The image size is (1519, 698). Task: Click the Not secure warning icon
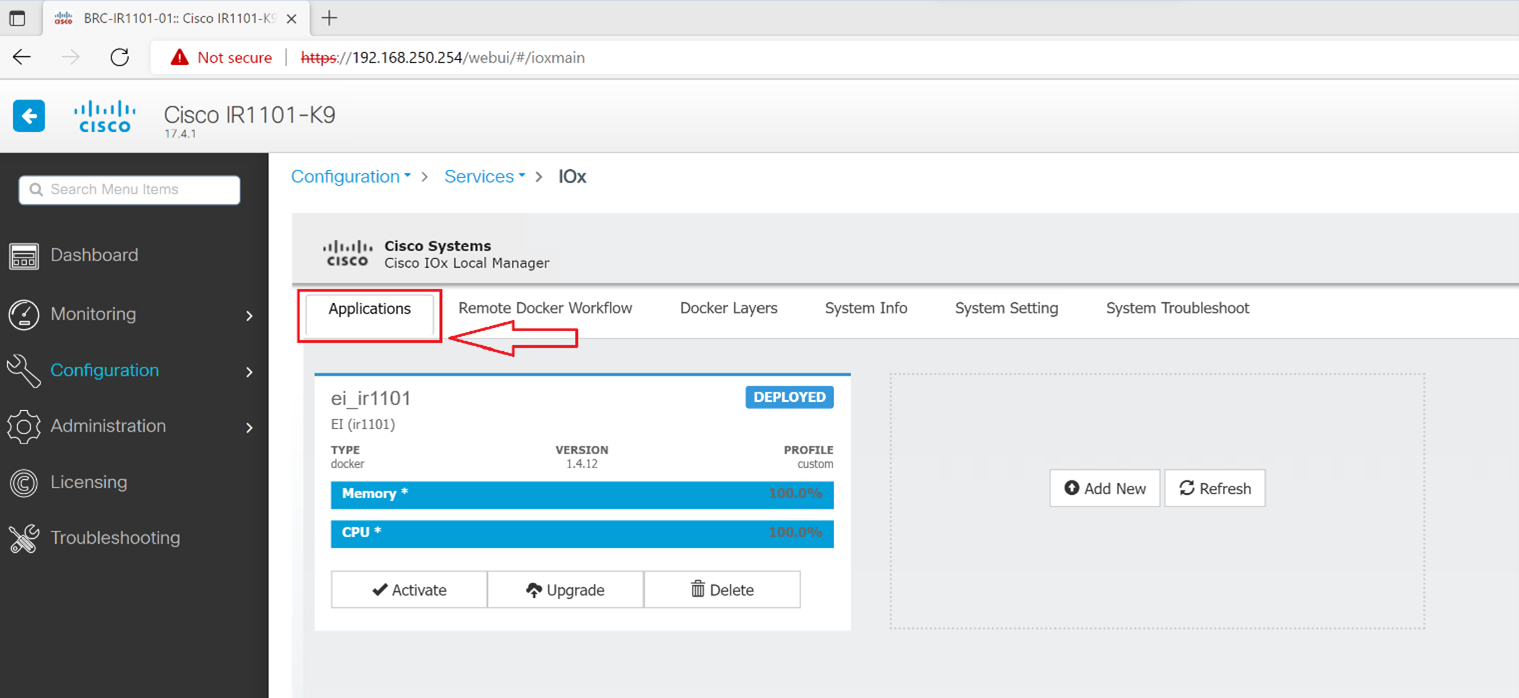(x=180, y=57)
